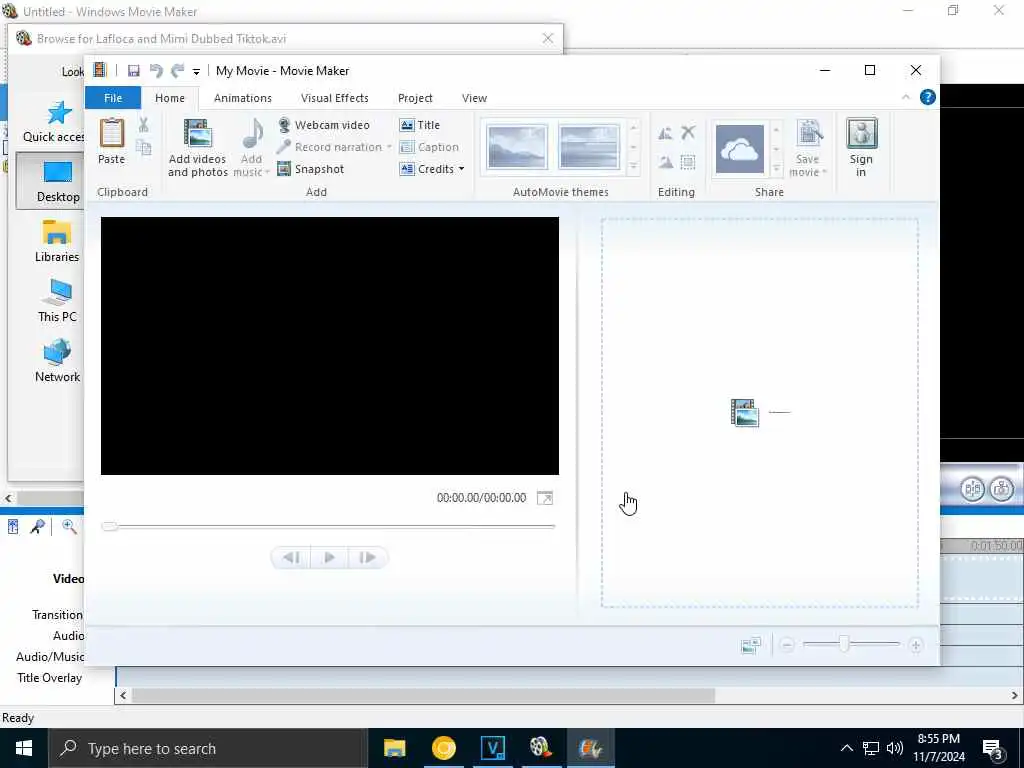Click the zoom in plus button
Screen dimensions: 1024x768
(916, 645)
